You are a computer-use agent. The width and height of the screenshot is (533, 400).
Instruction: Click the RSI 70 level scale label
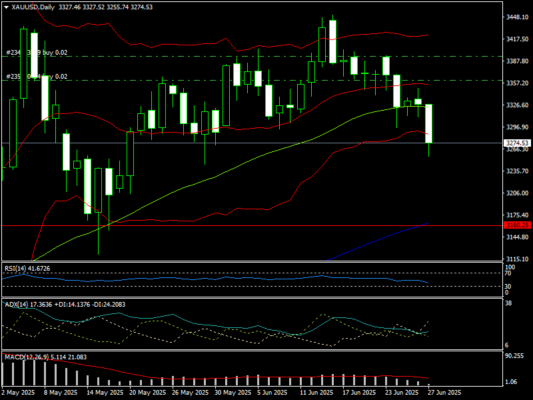(x=508, y=273)
